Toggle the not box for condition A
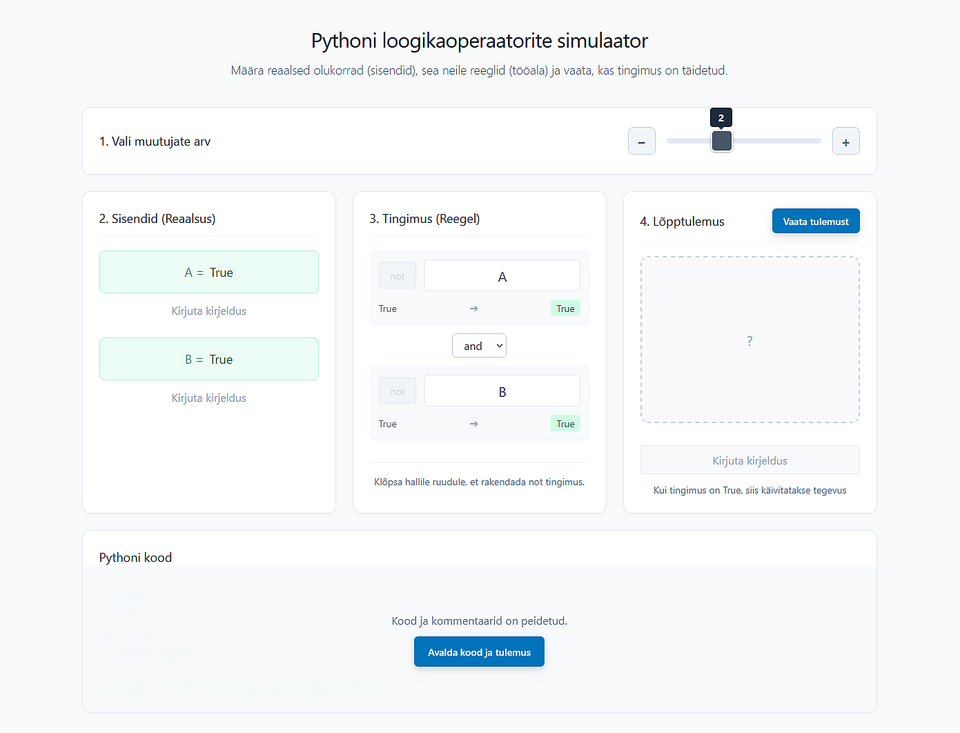 pyautogui.click(x=397, y=276)
